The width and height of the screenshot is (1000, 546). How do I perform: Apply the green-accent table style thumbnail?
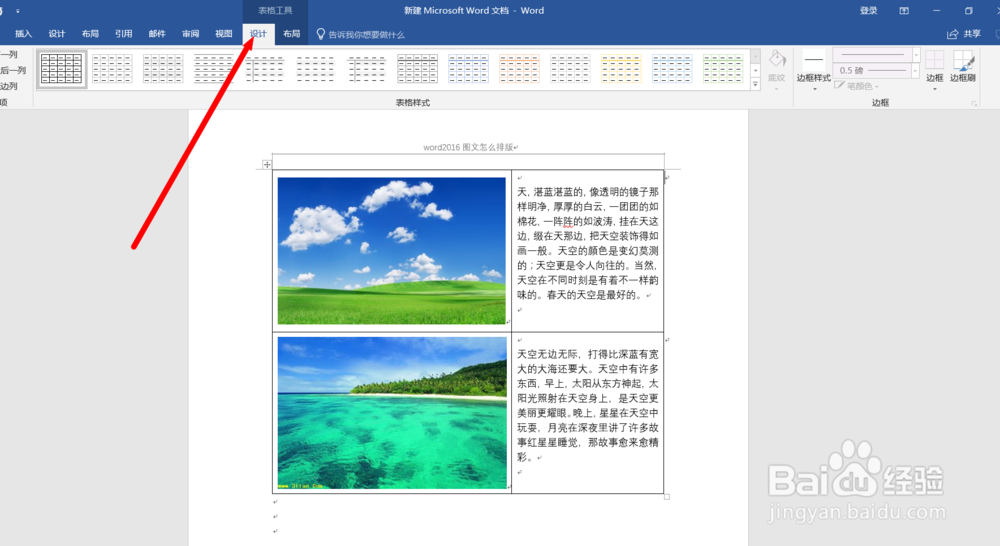click(x=723, y=69)
